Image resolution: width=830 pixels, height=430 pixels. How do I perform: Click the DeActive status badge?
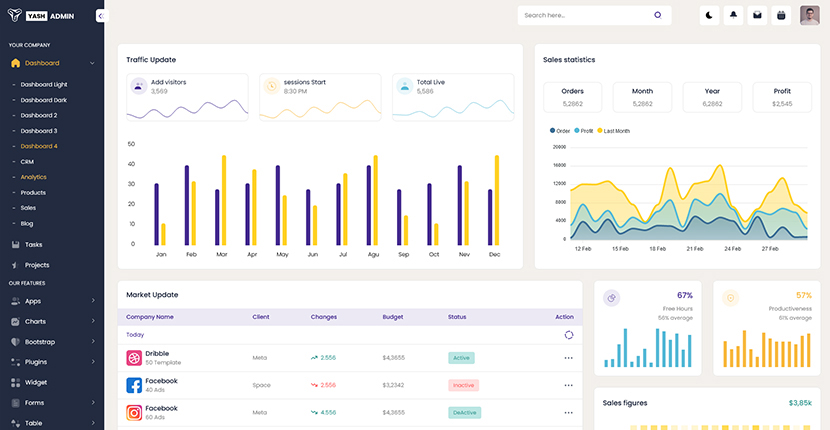point(464,413)
